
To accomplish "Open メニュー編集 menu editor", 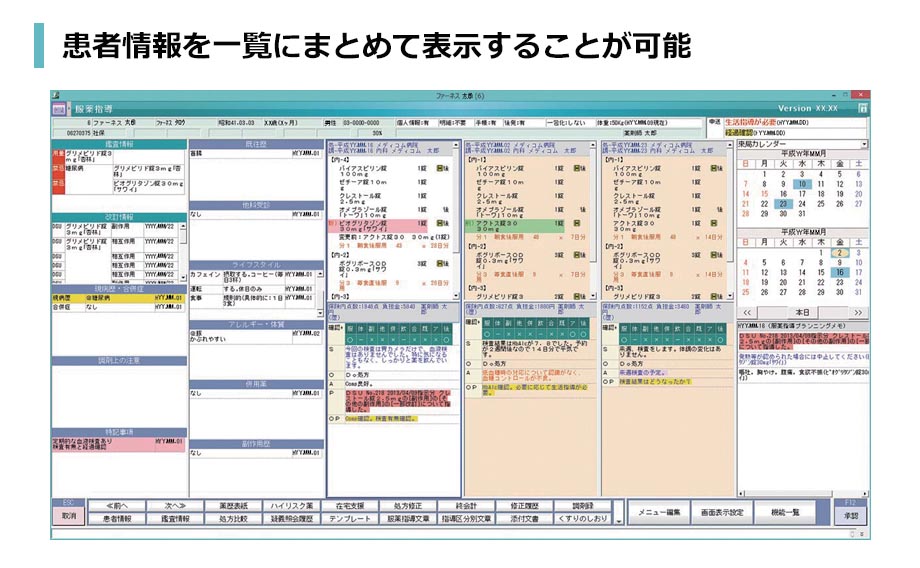I will 660,512.
